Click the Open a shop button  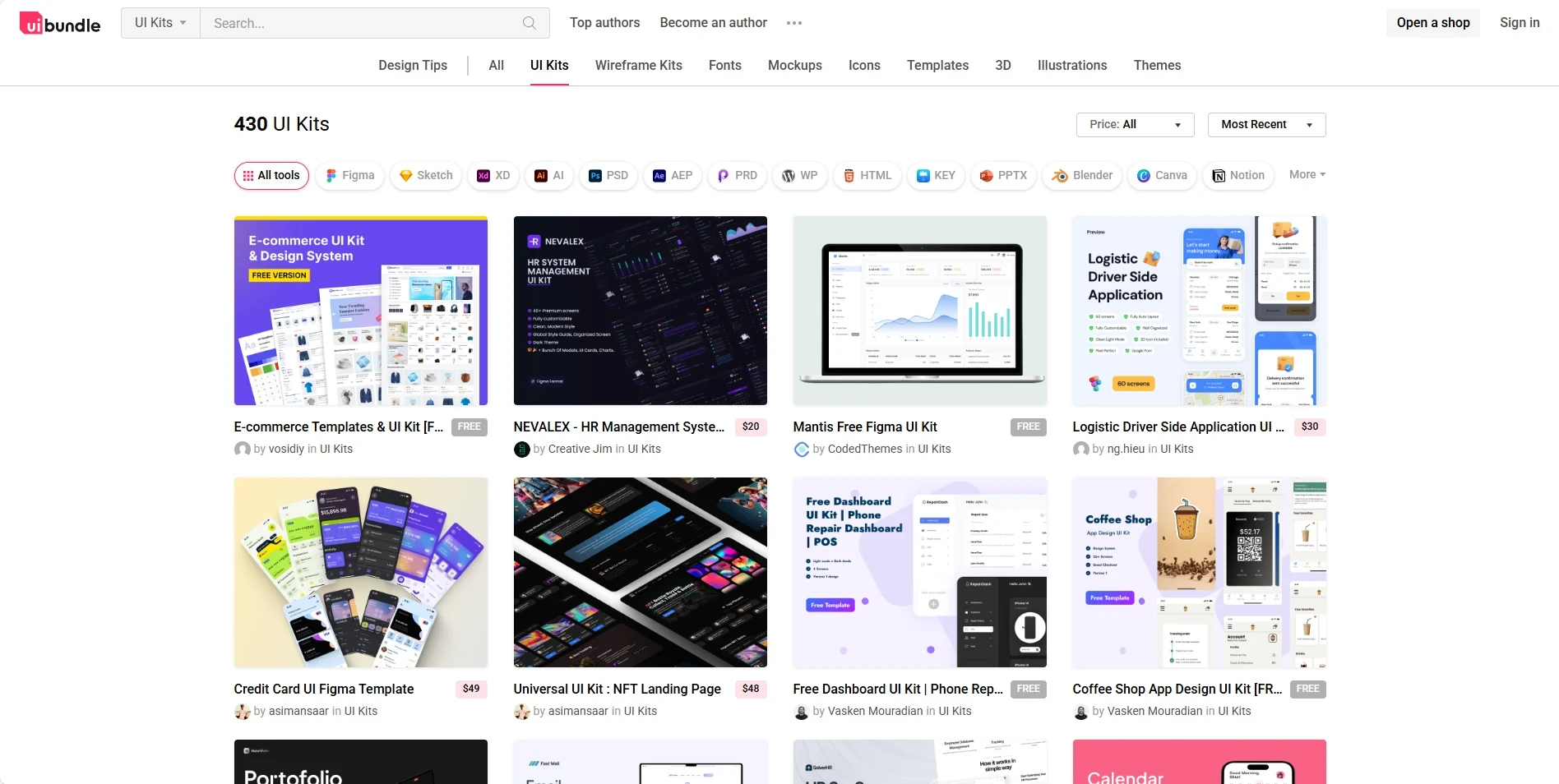(x=1433, y=23)
